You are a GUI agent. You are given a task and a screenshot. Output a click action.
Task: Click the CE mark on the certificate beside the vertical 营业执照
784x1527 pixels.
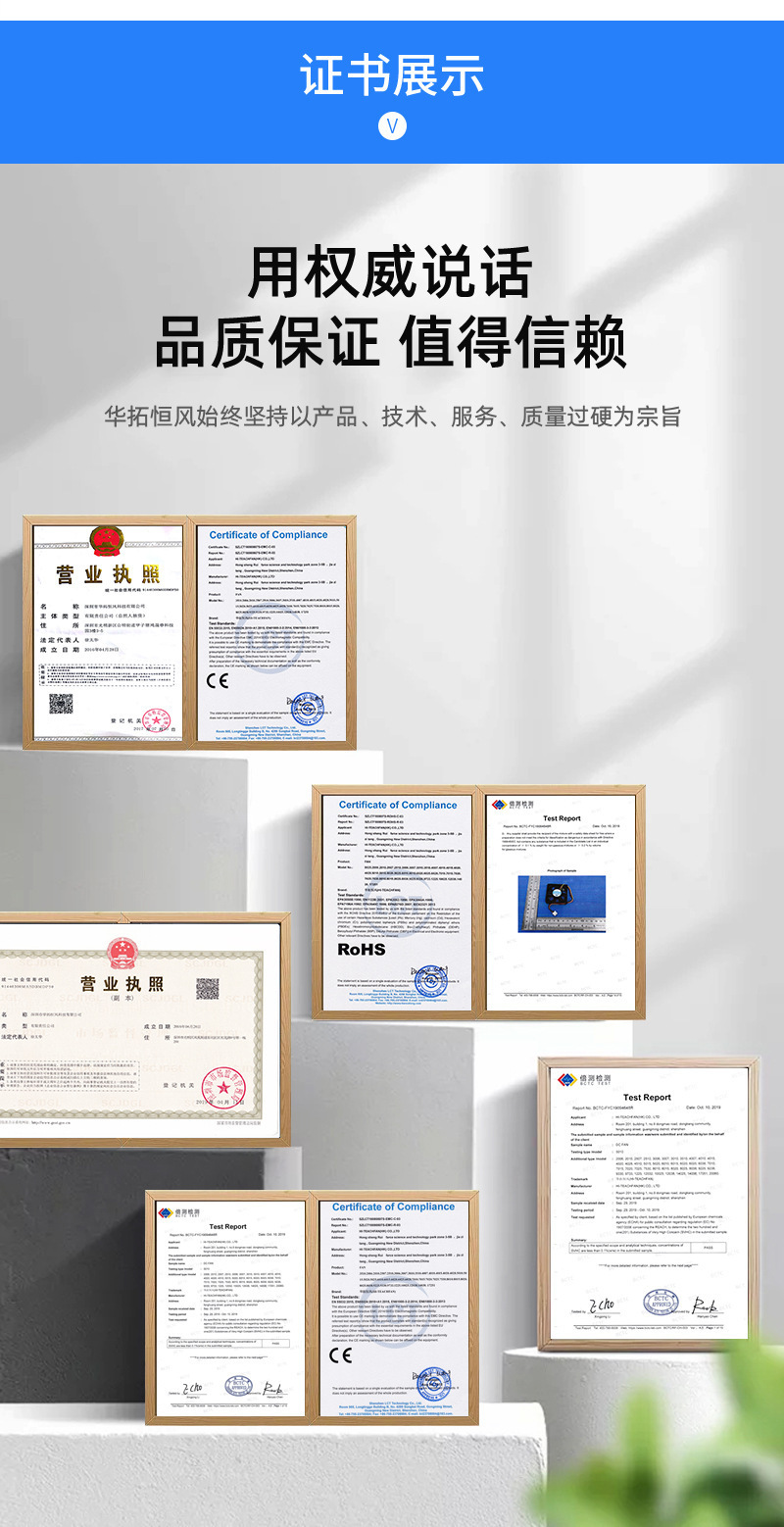click(218, 680)
